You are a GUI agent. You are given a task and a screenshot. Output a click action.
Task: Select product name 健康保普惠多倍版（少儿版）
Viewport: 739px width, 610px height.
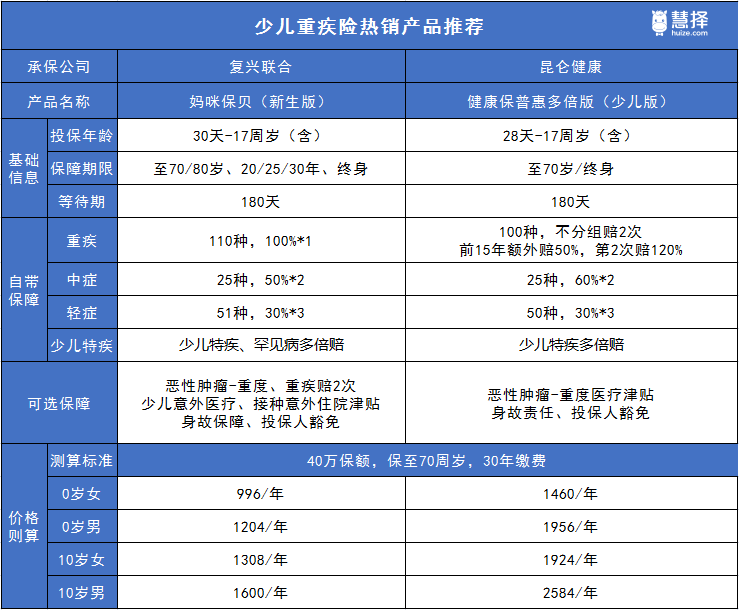pos(571,102)
